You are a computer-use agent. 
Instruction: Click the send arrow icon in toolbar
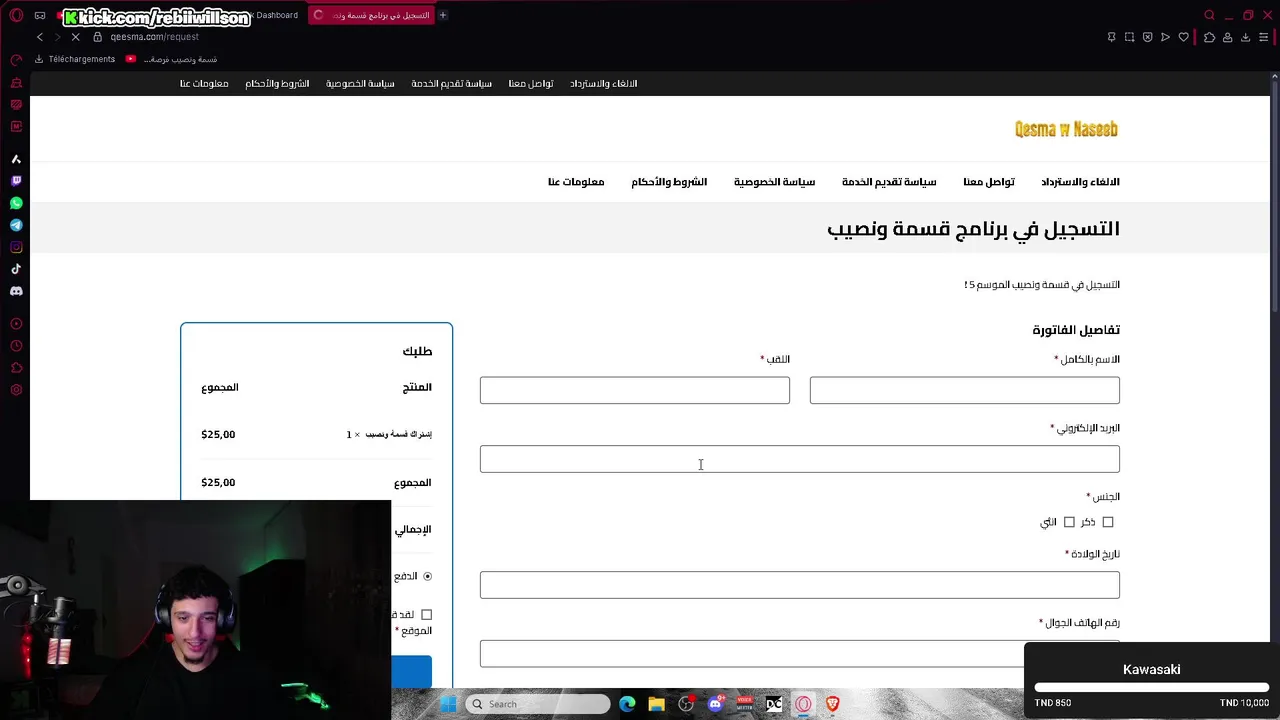tap(1165, 37)
